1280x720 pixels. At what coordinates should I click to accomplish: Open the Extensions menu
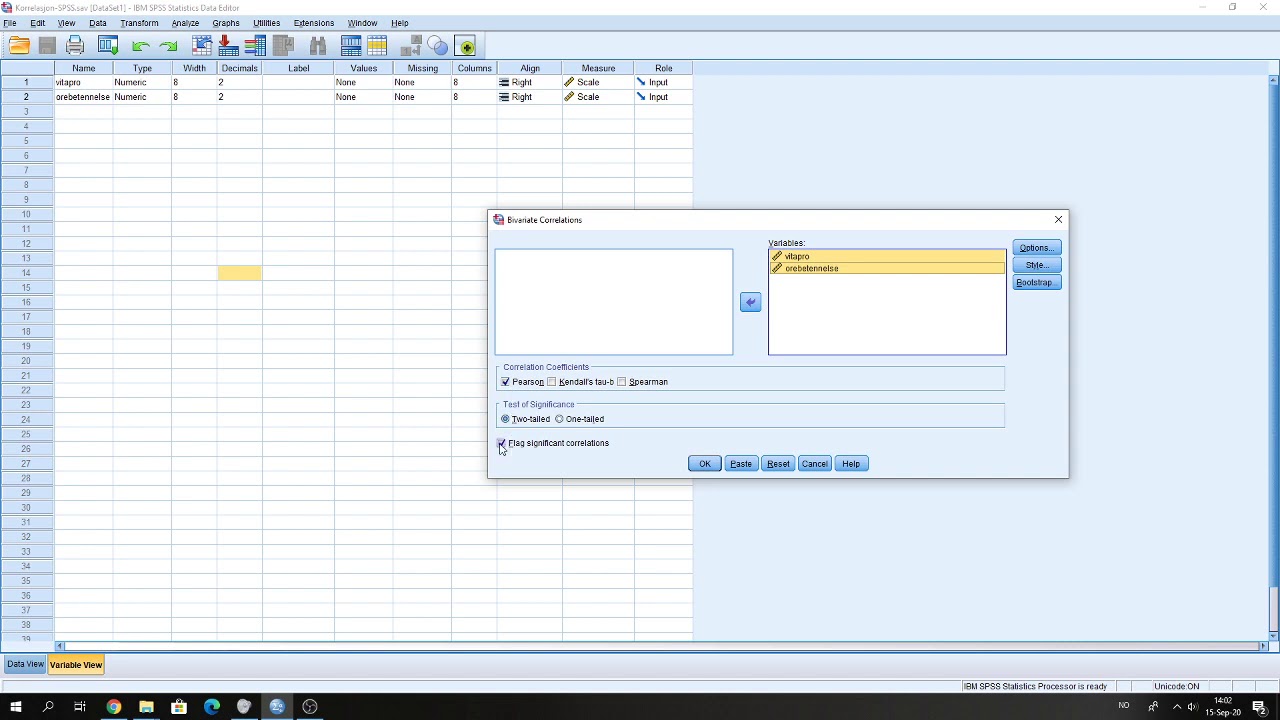click(x=314, y=23)
